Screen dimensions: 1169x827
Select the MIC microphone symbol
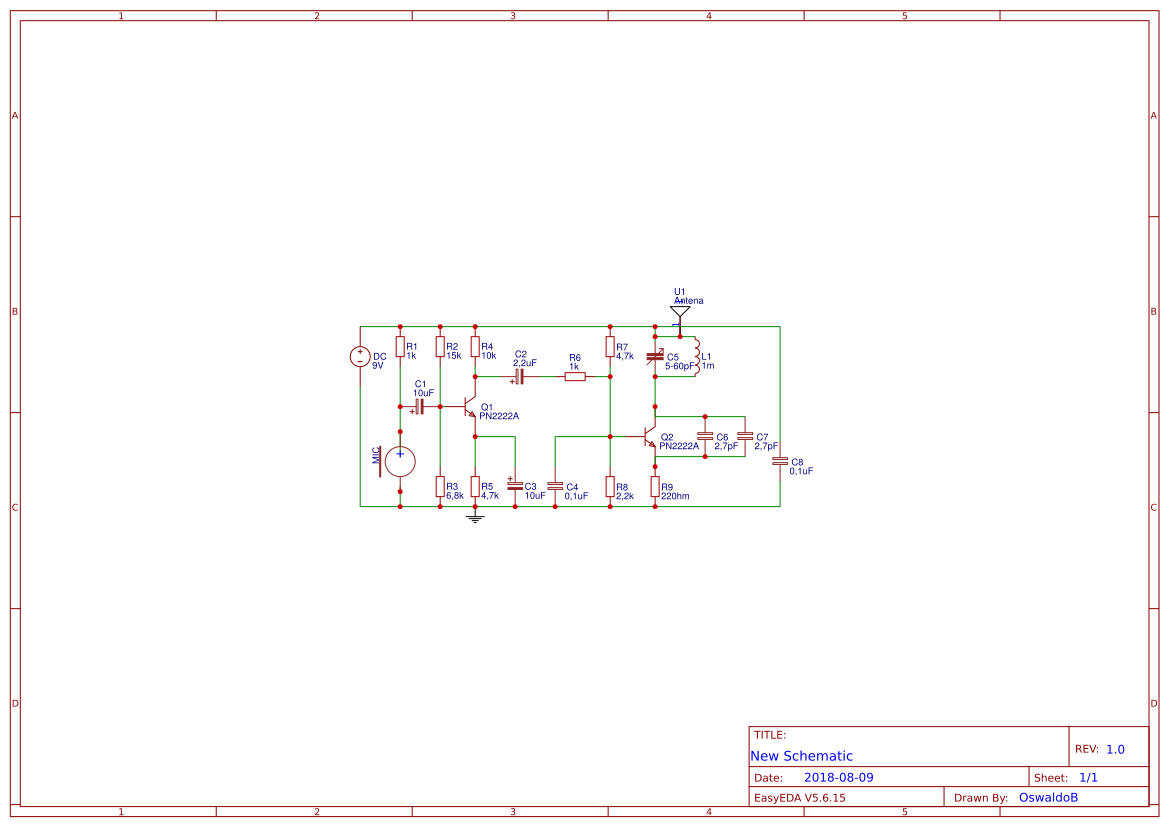[397, 462]
